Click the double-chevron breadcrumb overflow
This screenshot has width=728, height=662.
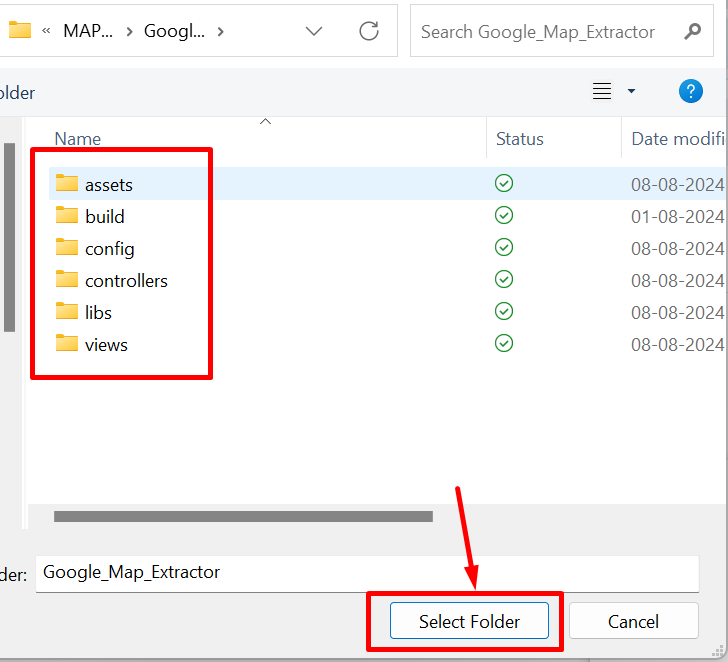click(x=46, y=31)
